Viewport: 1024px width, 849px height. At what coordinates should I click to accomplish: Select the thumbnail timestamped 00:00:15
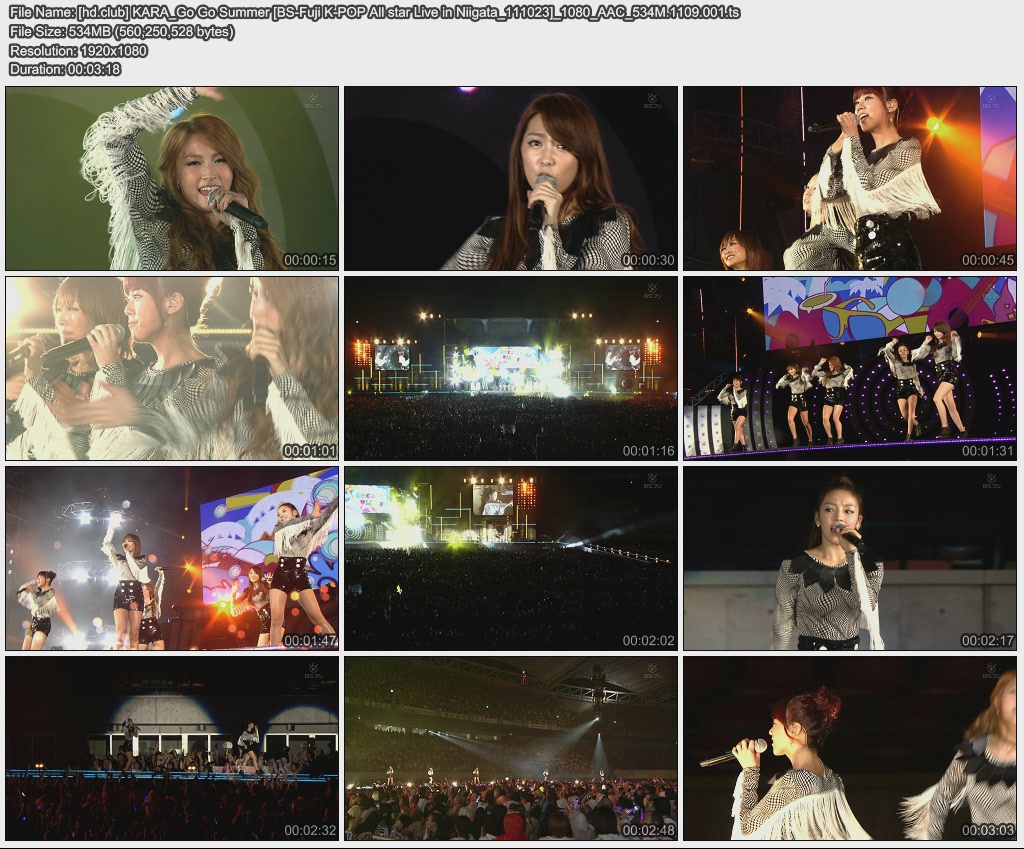point(172,178)
